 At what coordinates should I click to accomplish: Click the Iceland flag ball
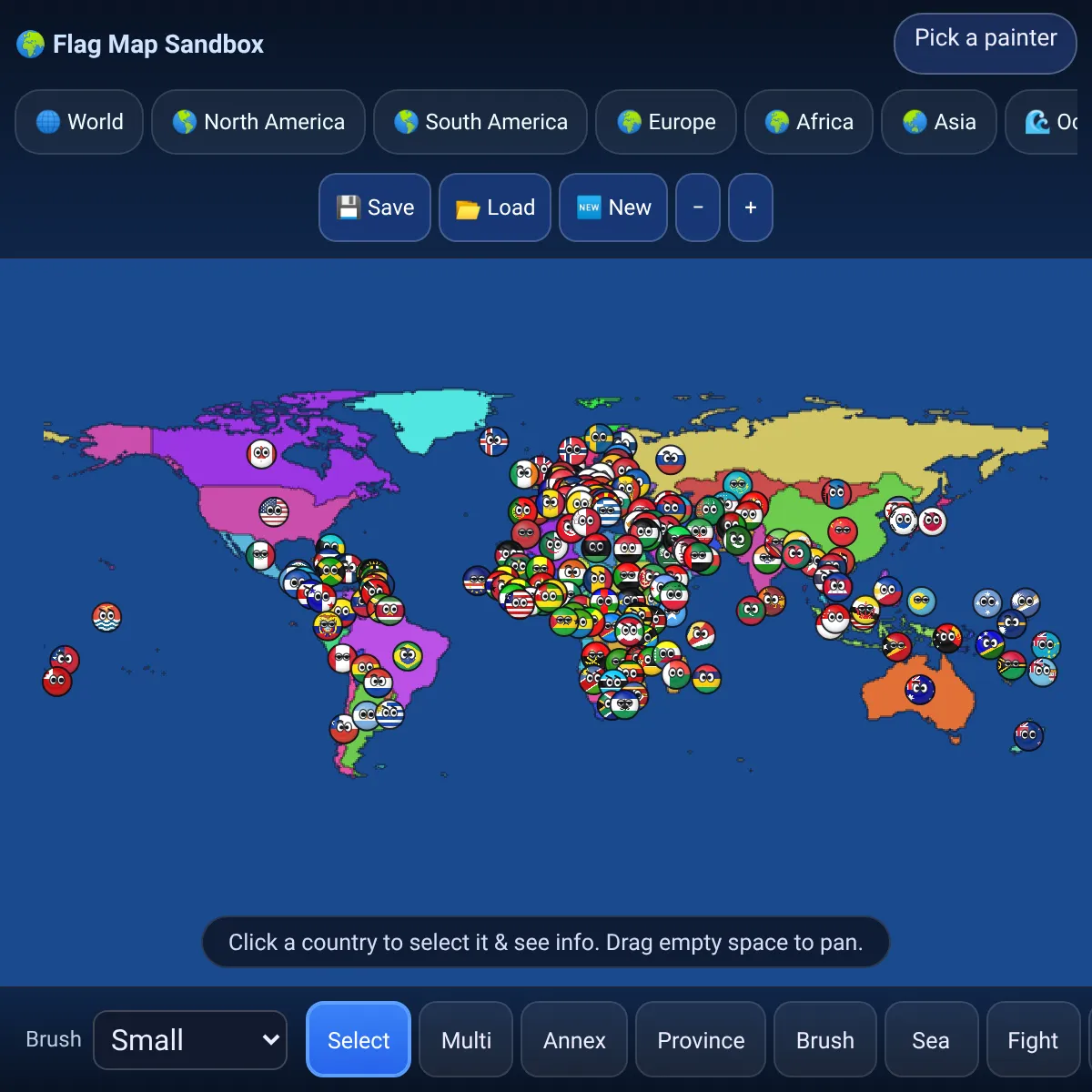pos(494,442)
